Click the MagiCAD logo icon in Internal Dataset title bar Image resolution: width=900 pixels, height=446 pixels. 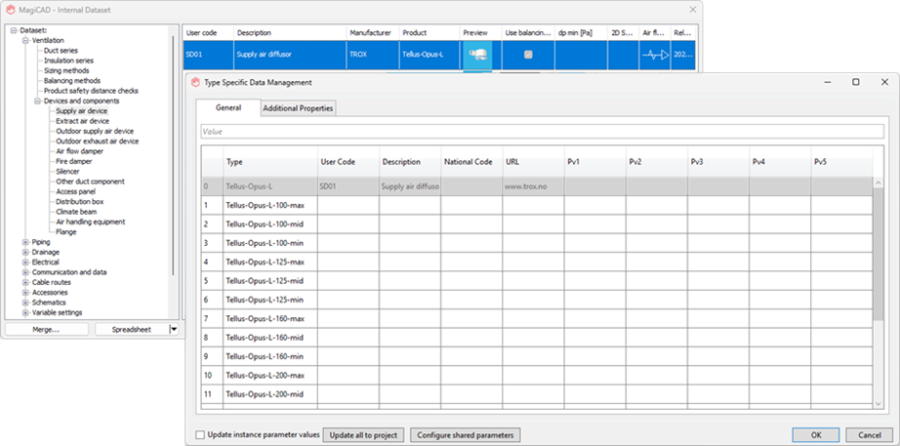coord(10,10)
